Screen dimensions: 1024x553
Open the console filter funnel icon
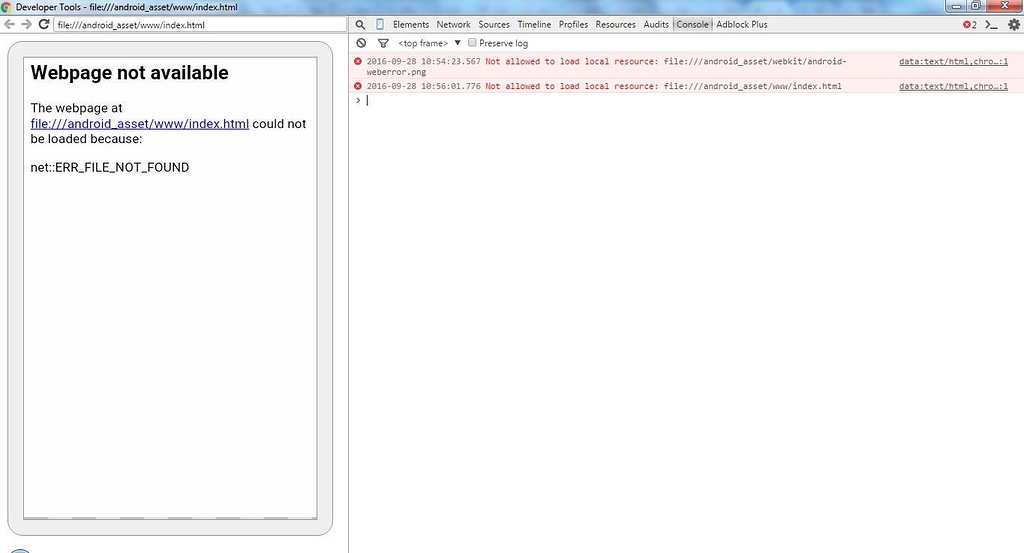[x=383, y=43]
